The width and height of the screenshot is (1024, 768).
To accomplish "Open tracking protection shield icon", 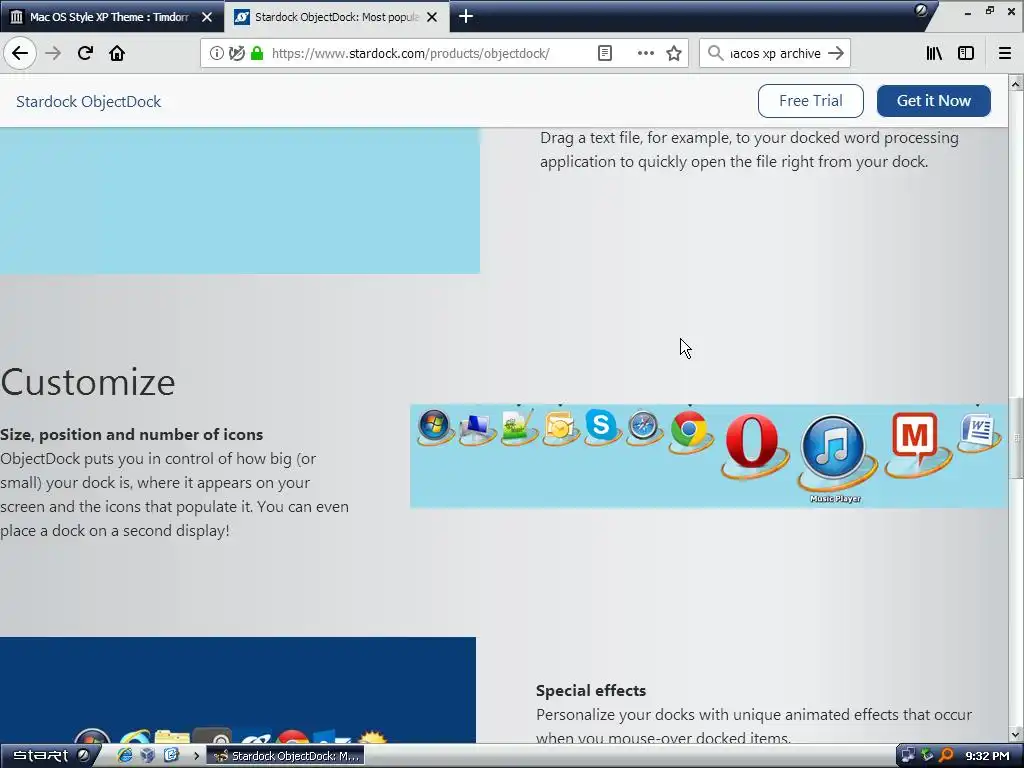I will coord(236,53).
